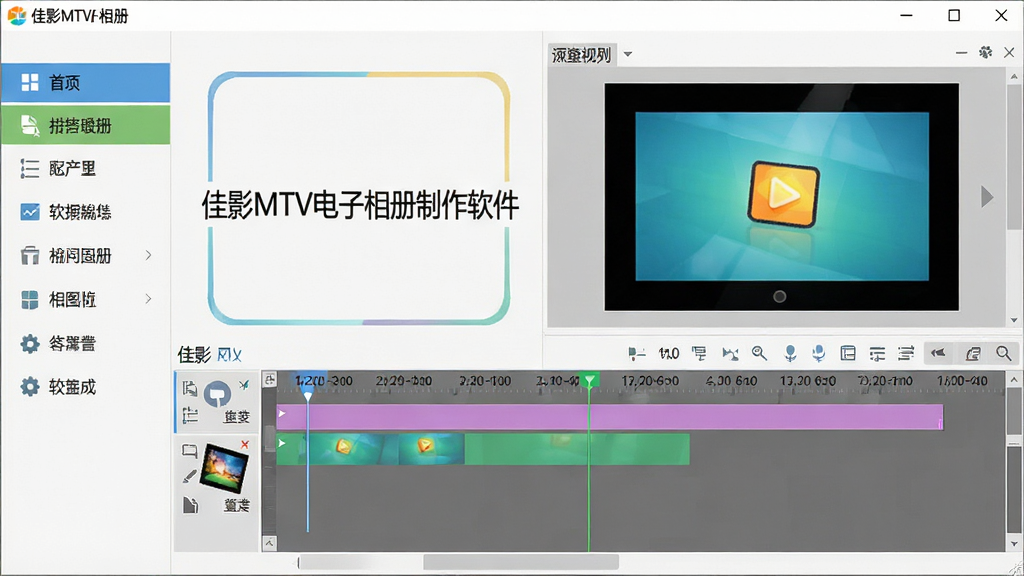Click the back arrow toolbar button
The width and height of the screenshot is (1024, 576).
938,353
